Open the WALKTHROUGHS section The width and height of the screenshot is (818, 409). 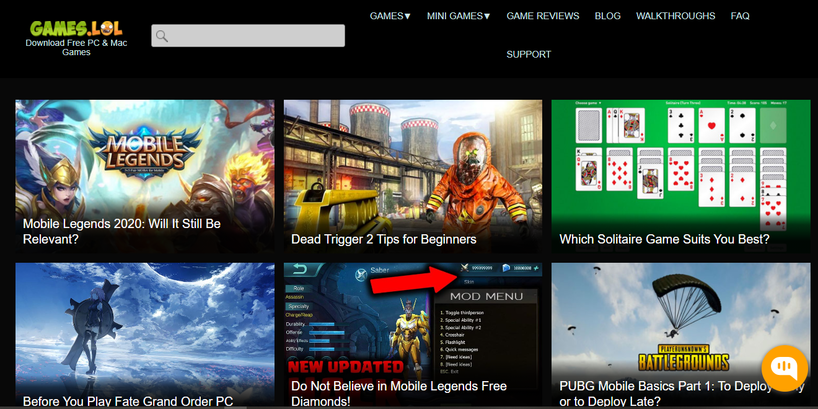coord(676,16)
